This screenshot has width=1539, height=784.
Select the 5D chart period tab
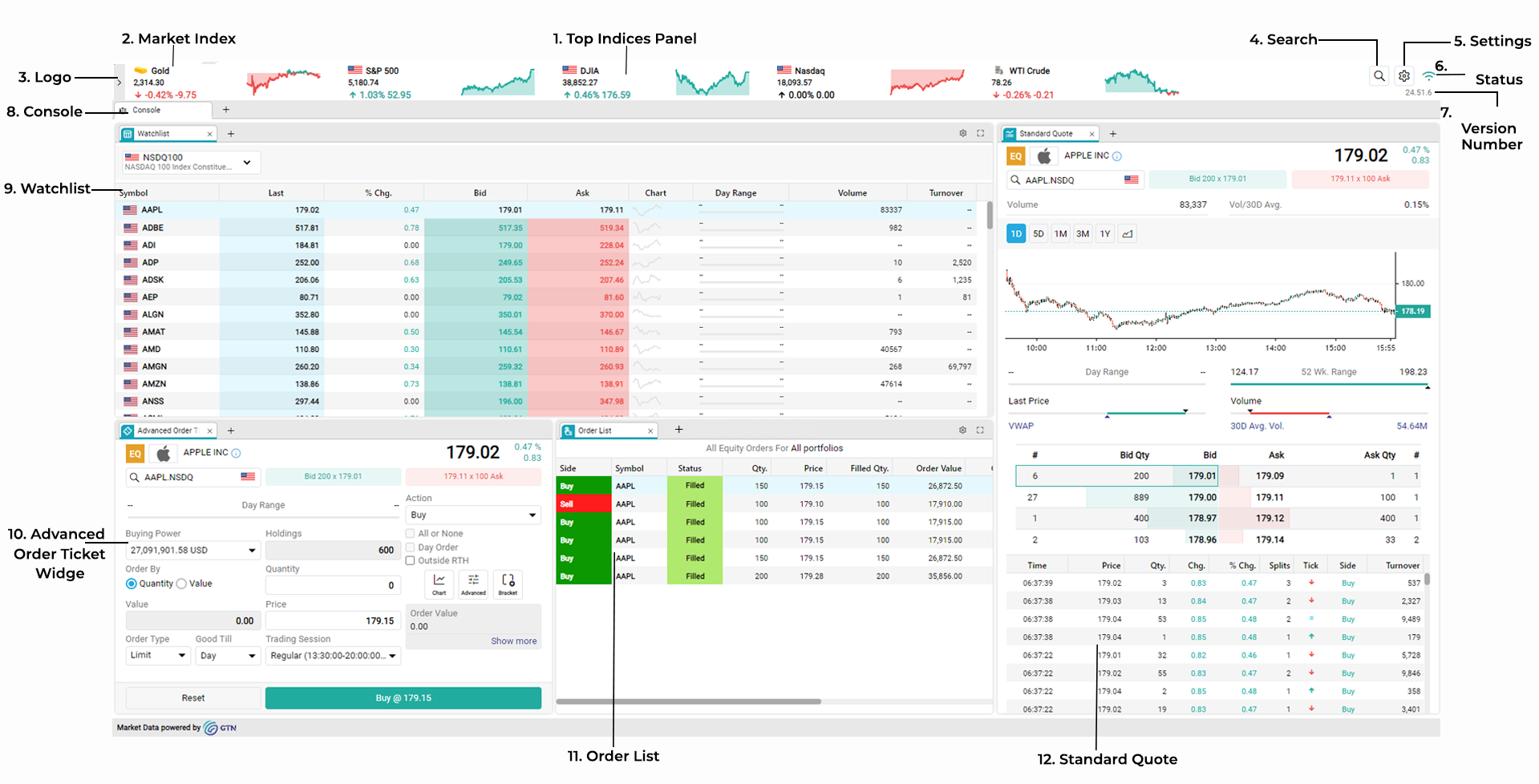click(1038, 234)
